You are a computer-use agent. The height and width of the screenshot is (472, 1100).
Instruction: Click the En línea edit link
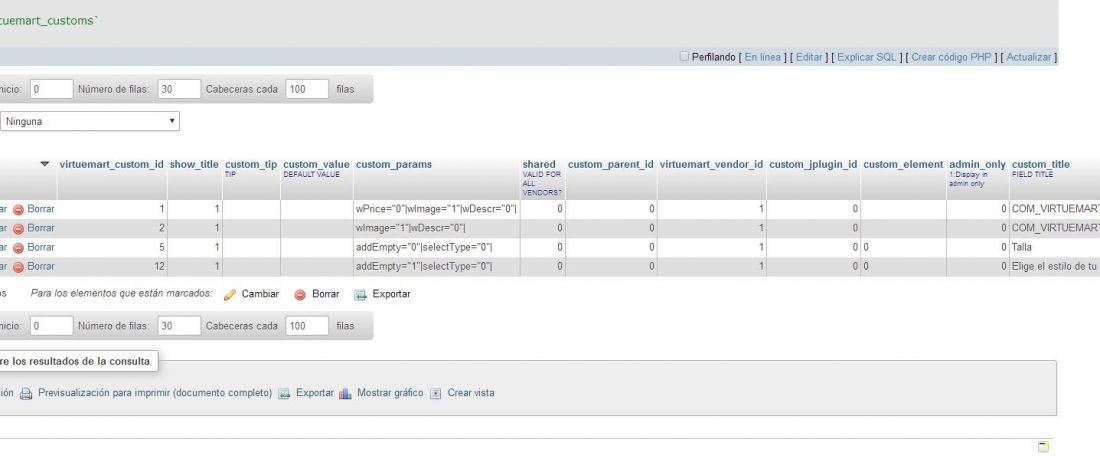click(763, 58)
